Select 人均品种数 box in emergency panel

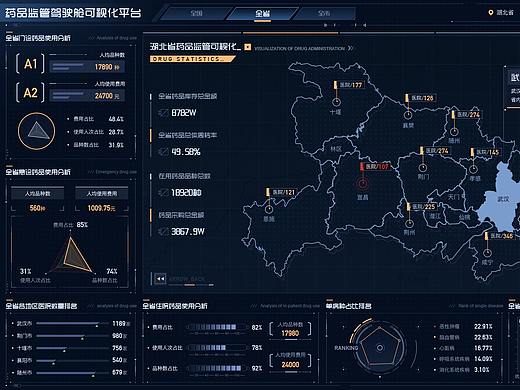pos(37,193)
